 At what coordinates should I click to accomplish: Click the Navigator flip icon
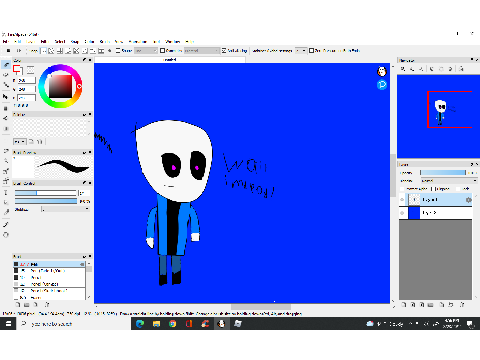click(461, 69)
